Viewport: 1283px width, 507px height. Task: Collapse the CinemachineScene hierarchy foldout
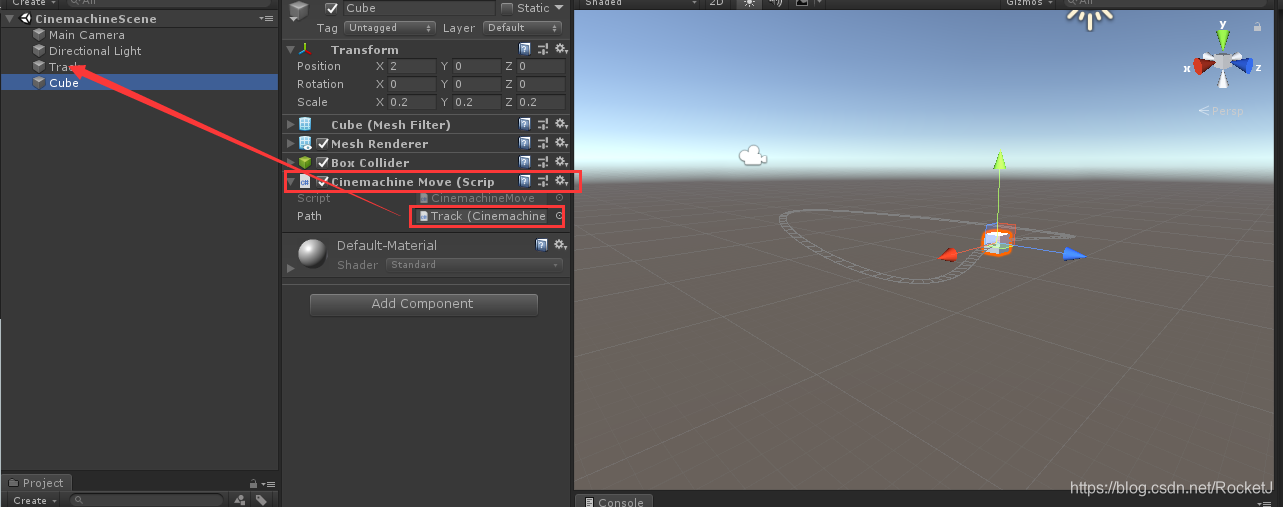[9, 19]
